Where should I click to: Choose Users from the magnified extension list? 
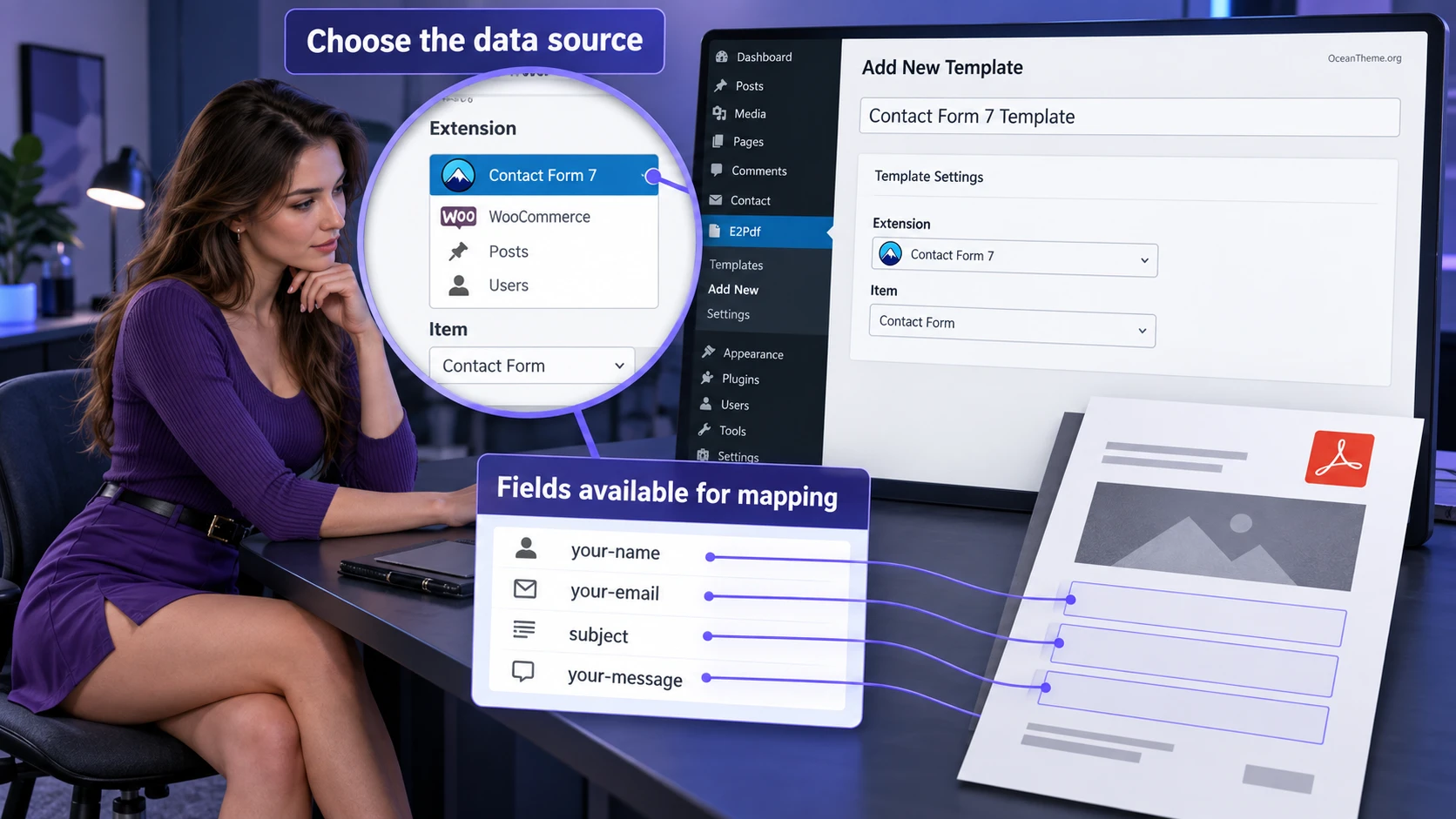pos(544,285)
